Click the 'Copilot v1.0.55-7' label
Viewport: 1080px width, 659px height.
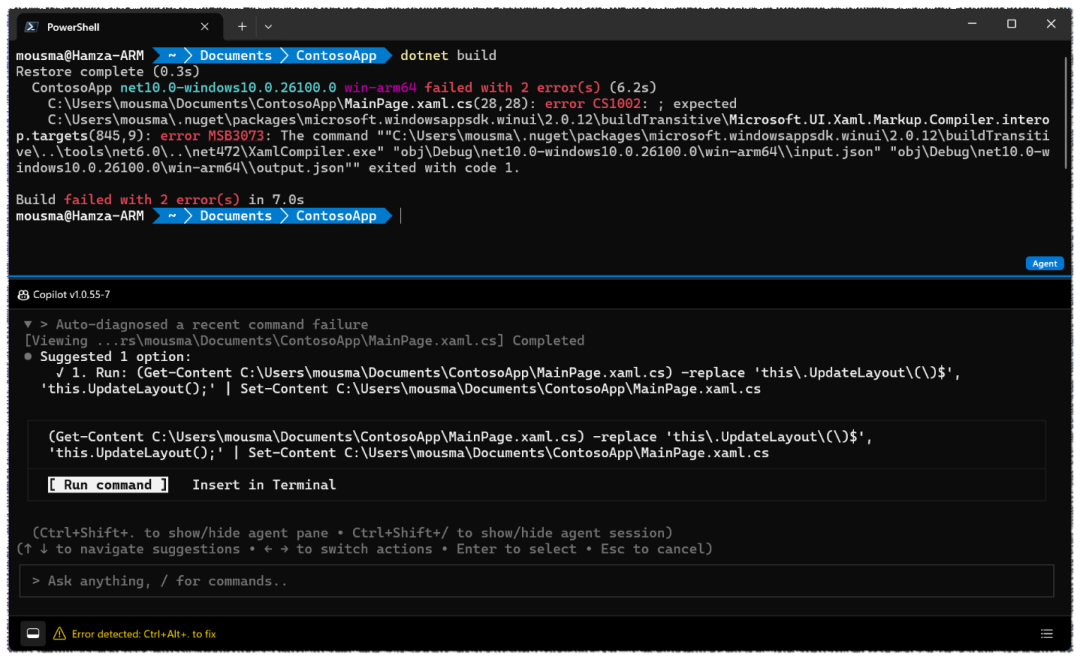tap(72, 295)
